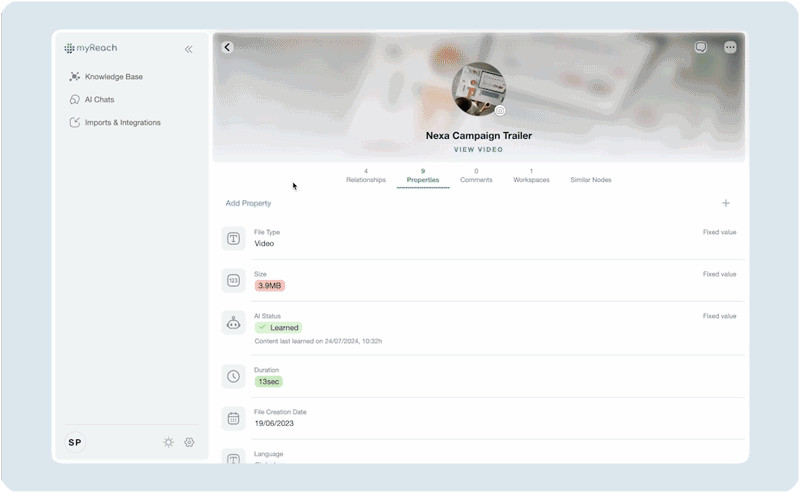The width and height of the screenshot is (800, 492).
Task: Open the Workspaces tab
Action: pos(531,176)
